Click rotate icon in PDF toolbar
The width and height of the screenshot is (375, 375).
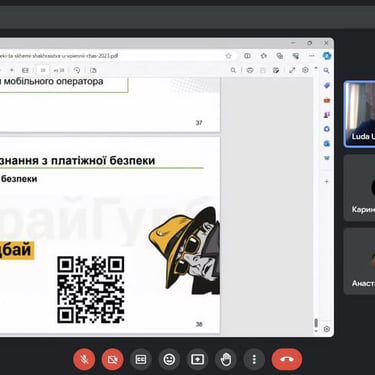(77, 70)
